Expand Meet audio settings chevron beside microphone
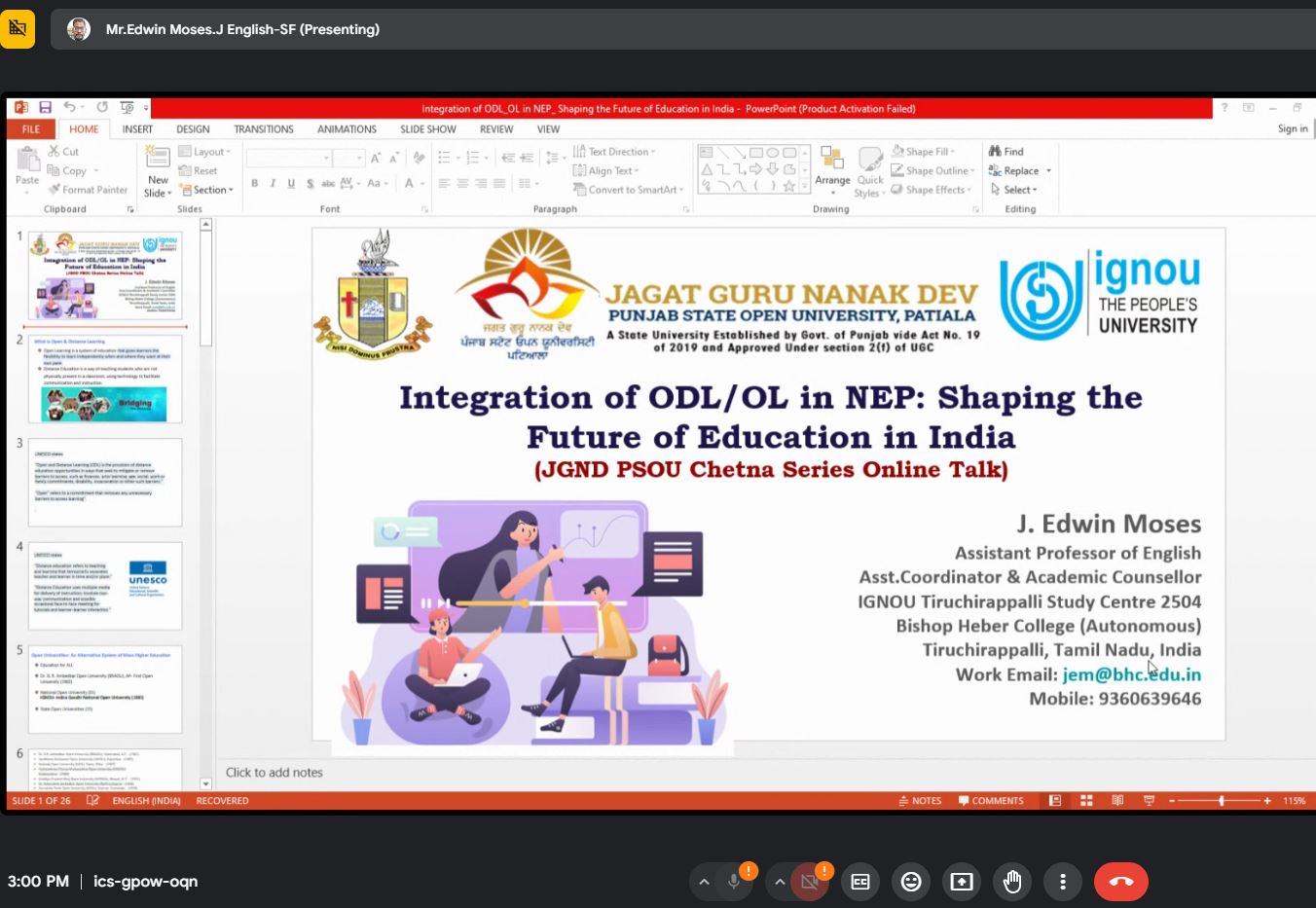 (x=704, y=882)
